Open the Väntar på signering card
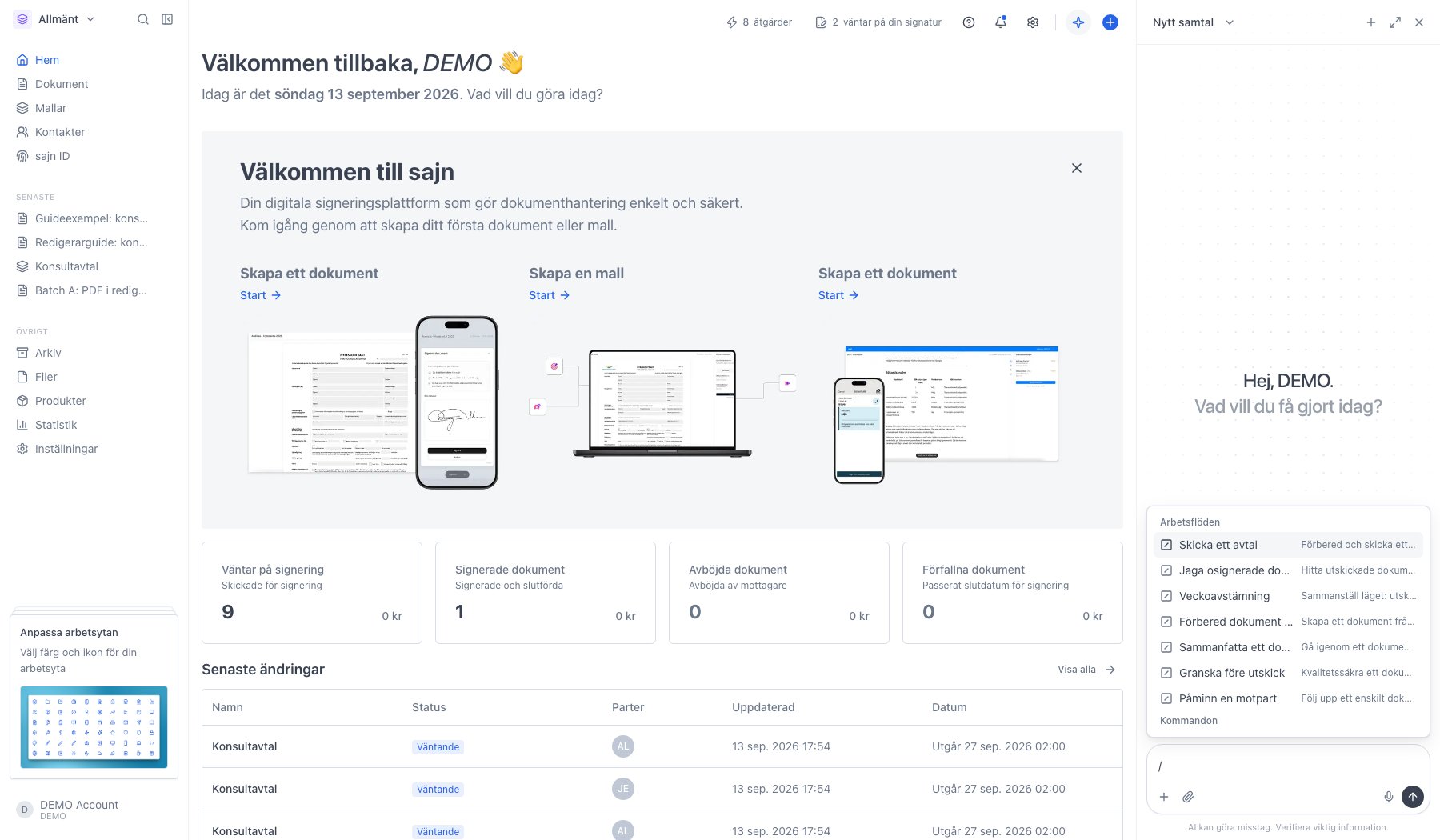This screenshot has width=1440, height=840. coord(312,593)
